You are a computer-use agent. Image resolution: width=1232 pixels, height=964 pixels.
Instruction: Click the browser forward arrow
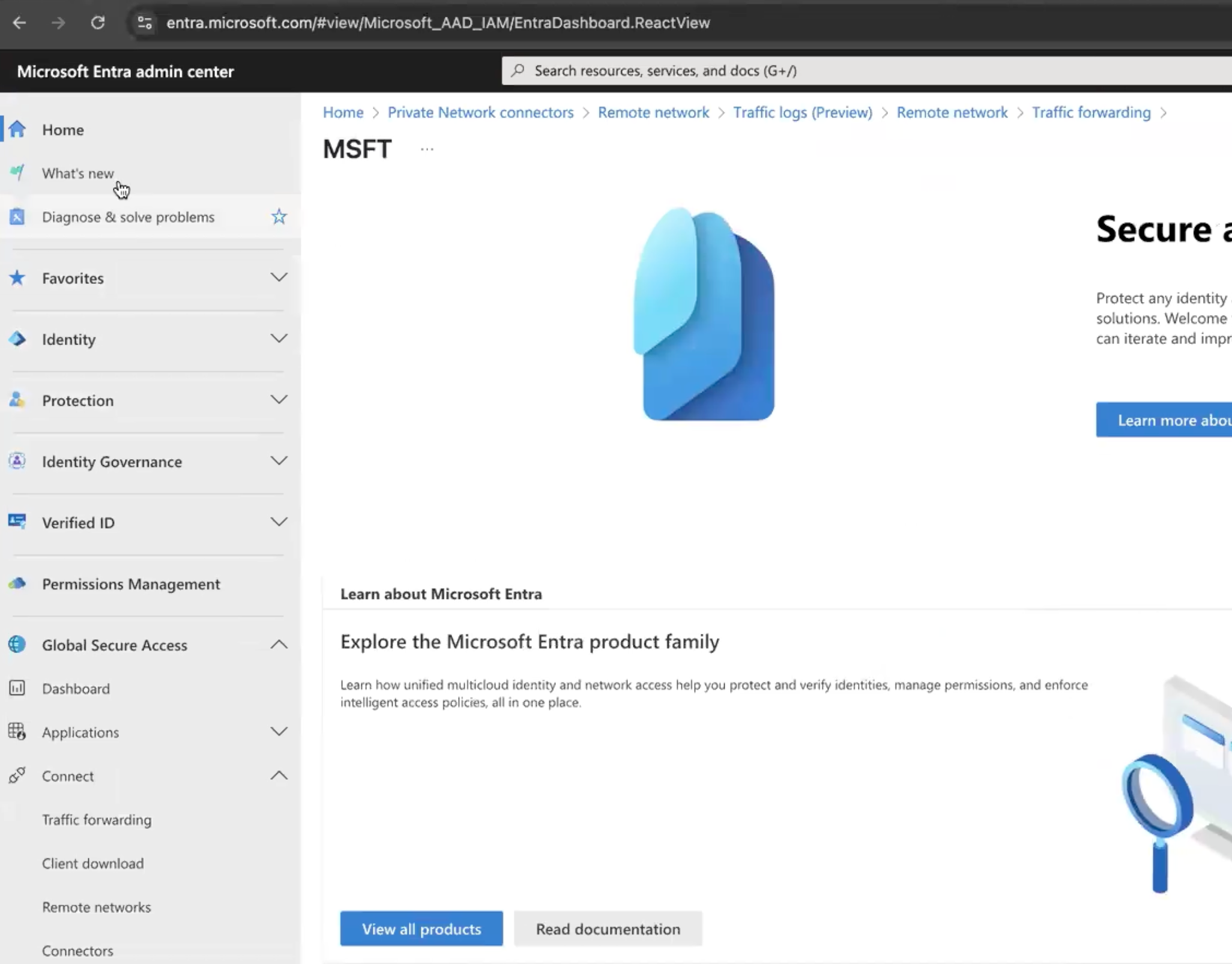pyautogui.click(x=58, y=23)
